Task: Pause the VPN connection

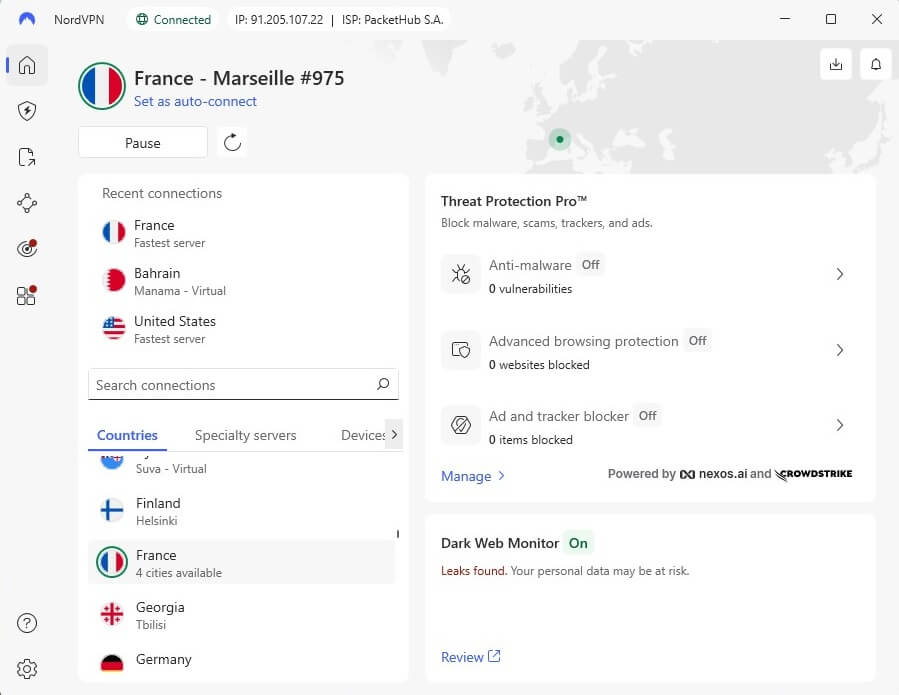Action: point(142,142)
